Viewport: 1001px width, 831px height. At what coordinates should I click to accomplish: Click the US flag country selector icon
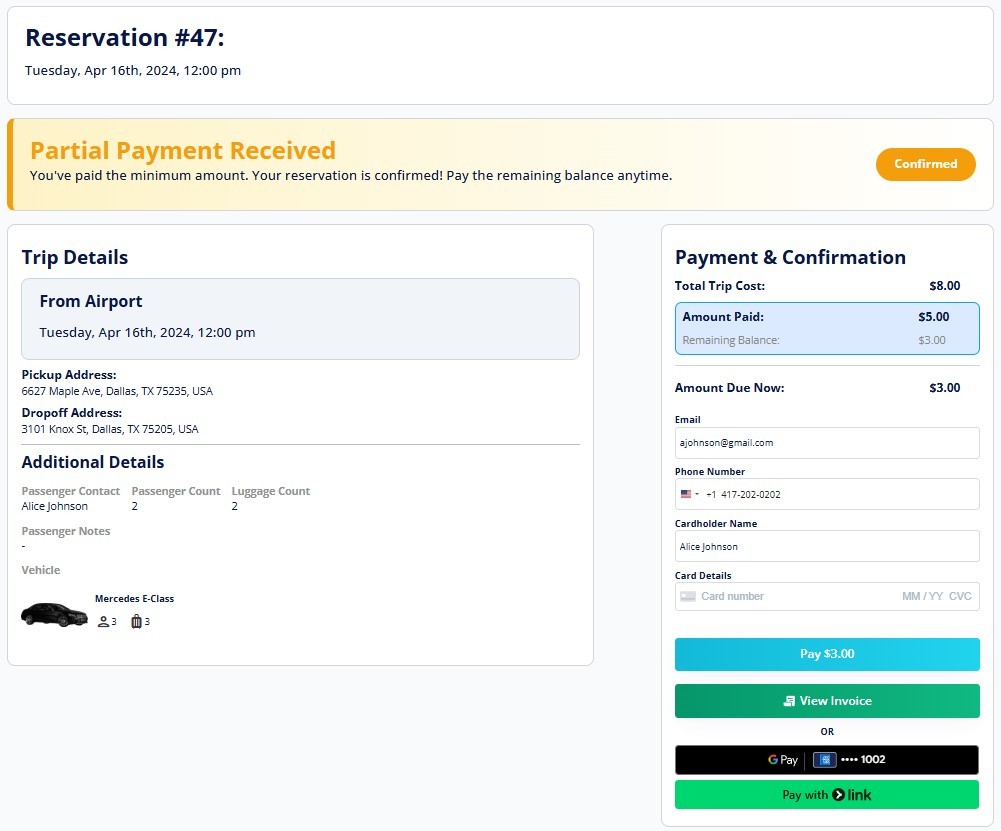click(687, 494)
